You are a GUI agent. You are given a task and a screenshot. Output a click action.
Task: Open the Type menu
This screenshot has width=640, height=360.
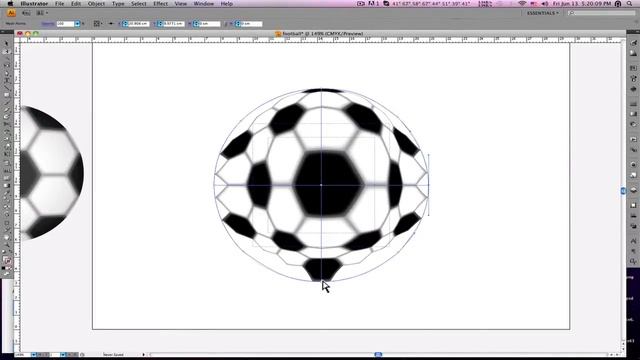coord(118,4)
